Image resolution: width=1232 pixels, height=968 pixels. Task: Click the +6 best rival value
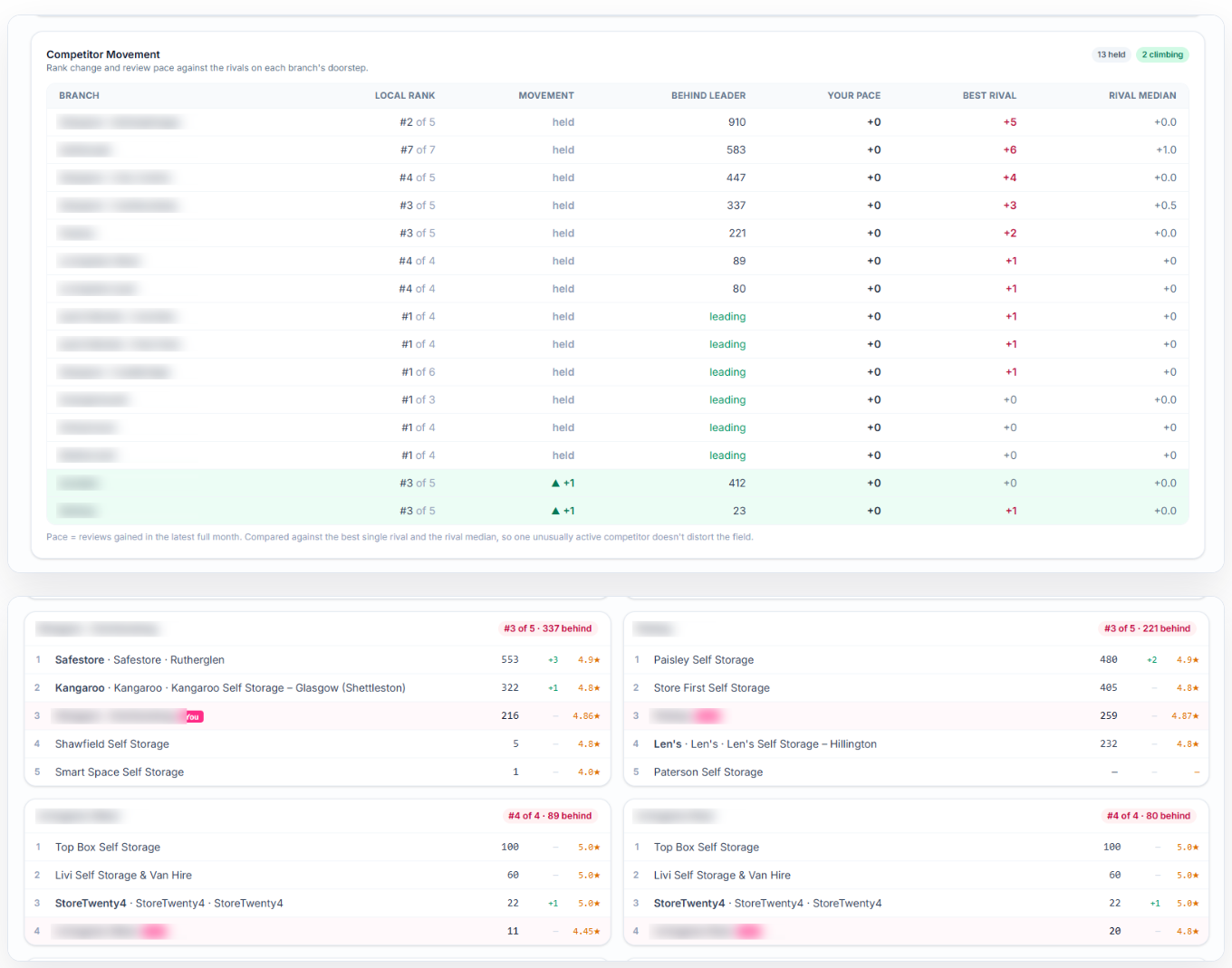point(1009,150)
